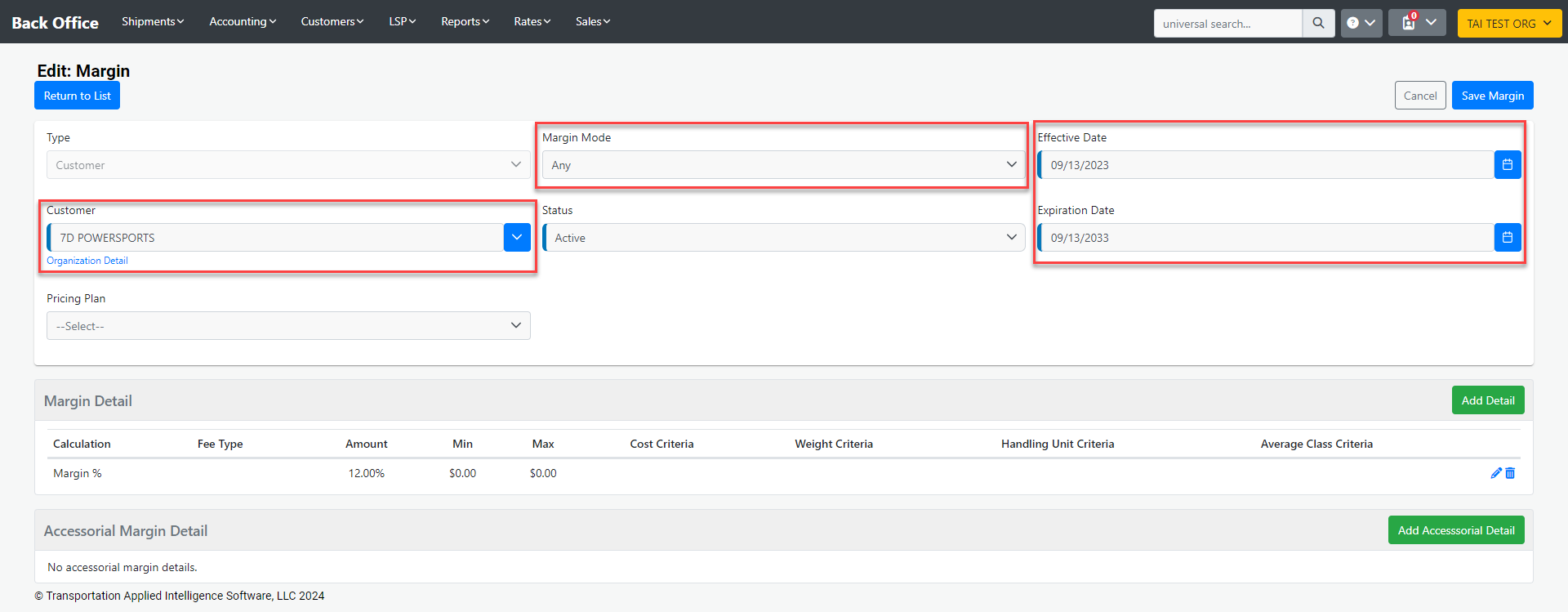The image size is (1568, 612).
Task: Open the Shipments menu
Action: coord(153,21)
